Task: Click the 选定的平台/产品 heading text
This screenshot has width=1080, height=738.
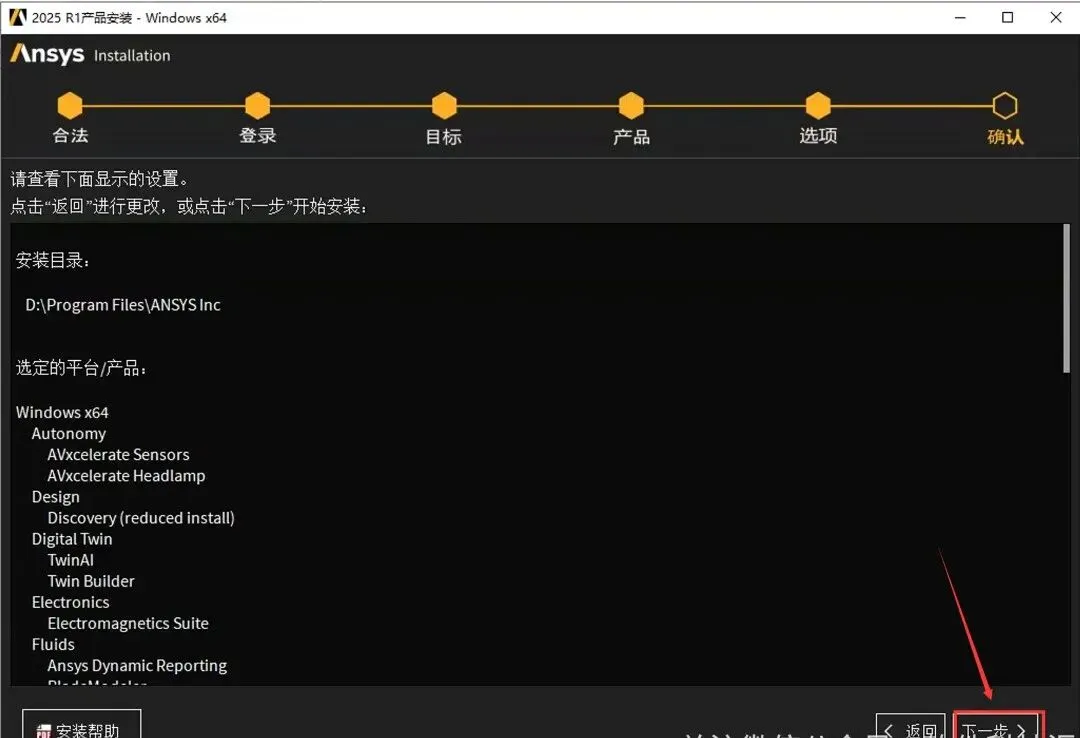Action: (81, 367)
